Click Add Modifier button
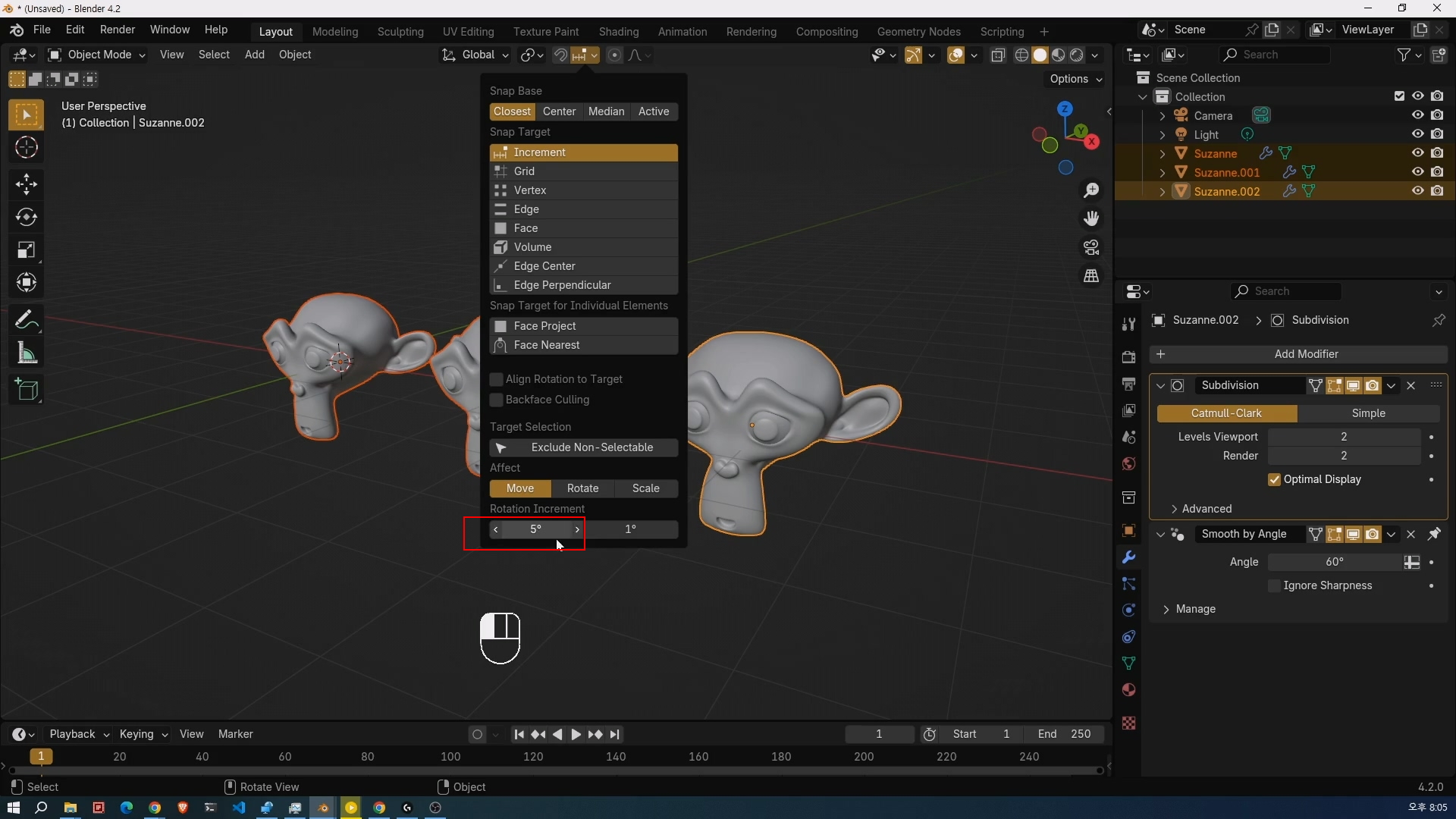1456x819 pixels. click(1298, 354)
